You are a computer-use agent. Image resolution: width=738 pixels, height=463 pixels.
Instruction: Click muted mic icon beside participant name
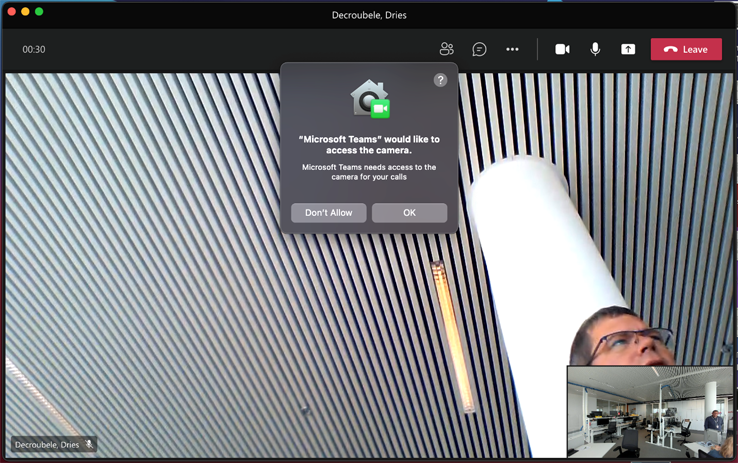pos(89,445)
